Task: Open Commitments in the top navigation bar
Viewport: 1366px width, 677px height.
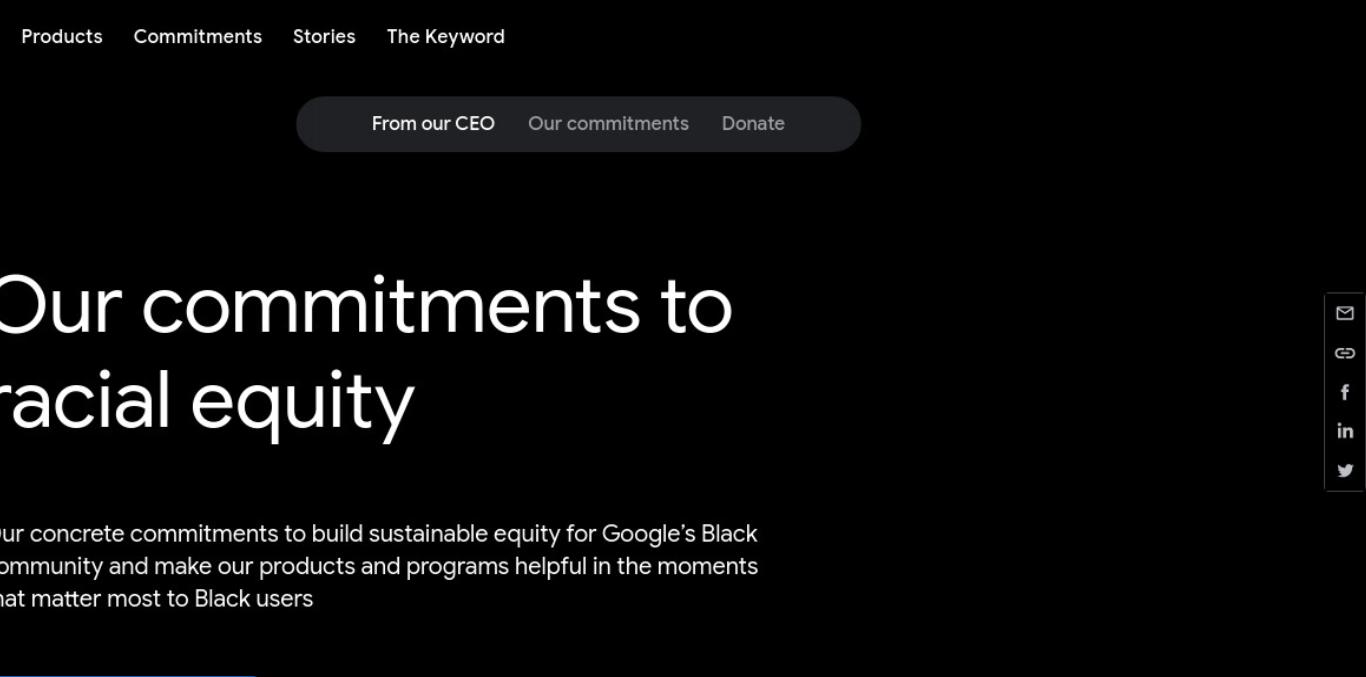Action: pos(198,36)
